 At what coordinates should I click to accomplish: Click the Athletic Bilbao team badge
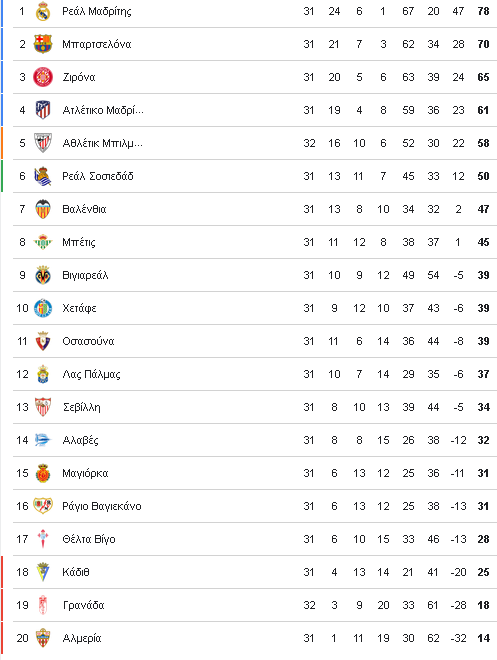coord(43,143)
